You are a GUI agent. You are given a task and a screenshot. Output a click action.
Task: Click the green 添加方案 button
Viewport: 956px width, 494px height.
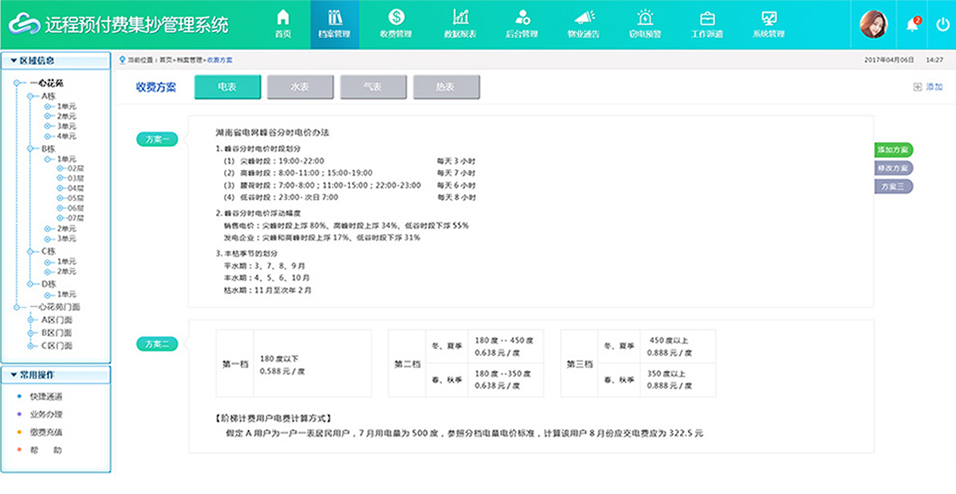(x=892, y=150)
